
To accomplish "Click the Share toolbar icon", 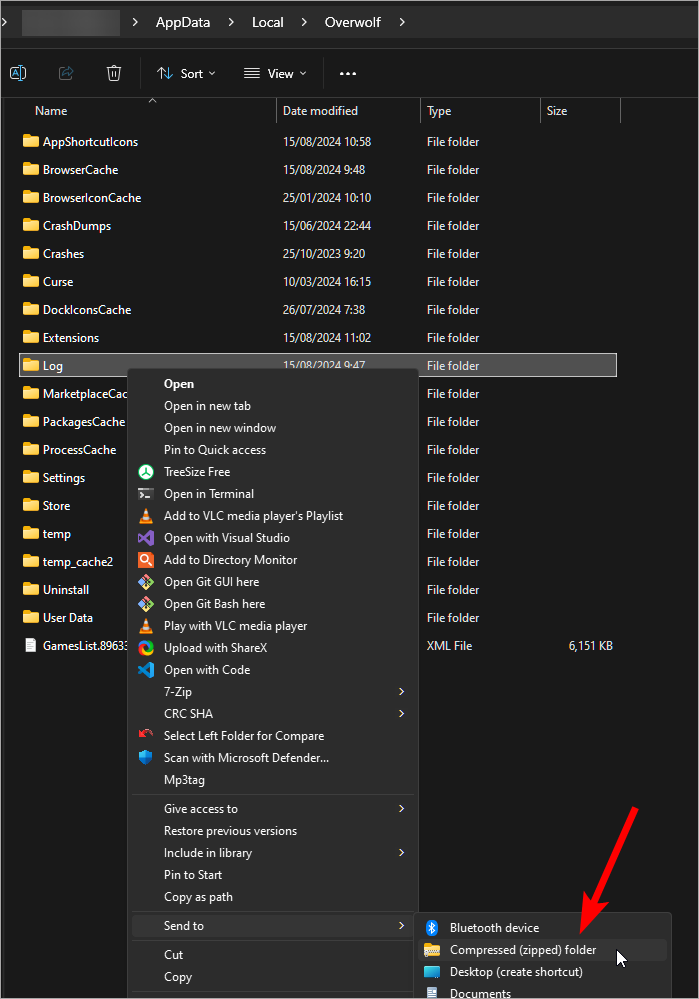I will pos(66,73).
